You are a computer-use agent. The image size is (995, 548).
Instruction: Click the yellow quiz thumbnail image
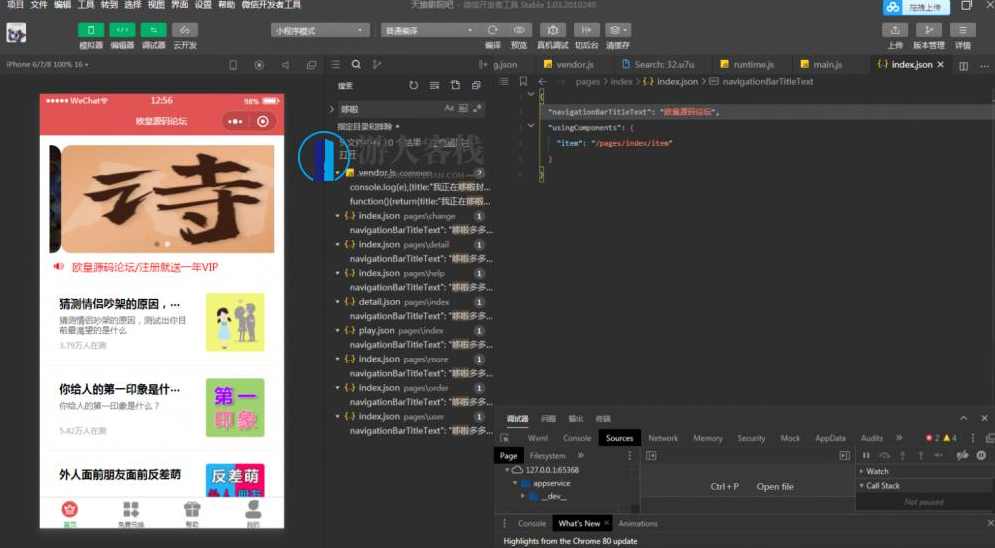click(235, 322)
